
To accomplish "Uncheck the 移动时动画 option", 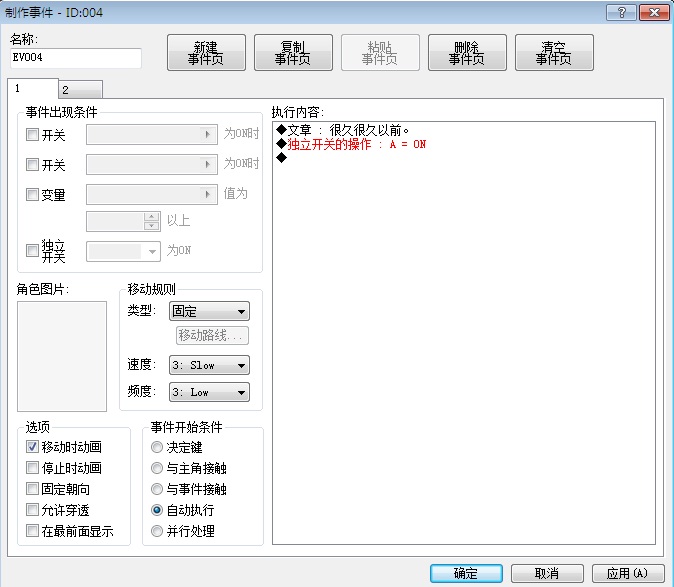I will 32,447.
